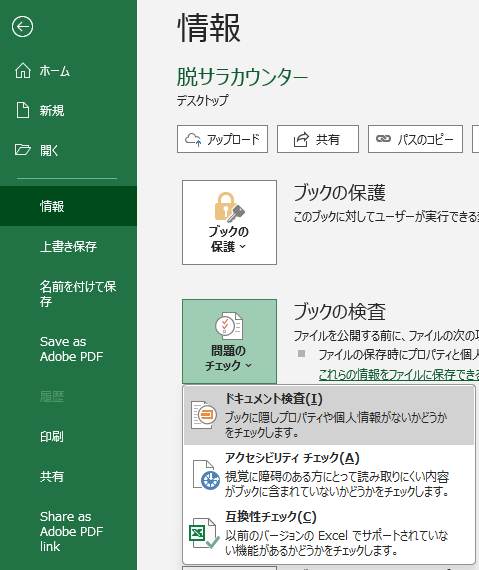Click the 共有 button near the file name
This screenshot has height=570, width=479.
pyautogui.click(x=318, y=139)
